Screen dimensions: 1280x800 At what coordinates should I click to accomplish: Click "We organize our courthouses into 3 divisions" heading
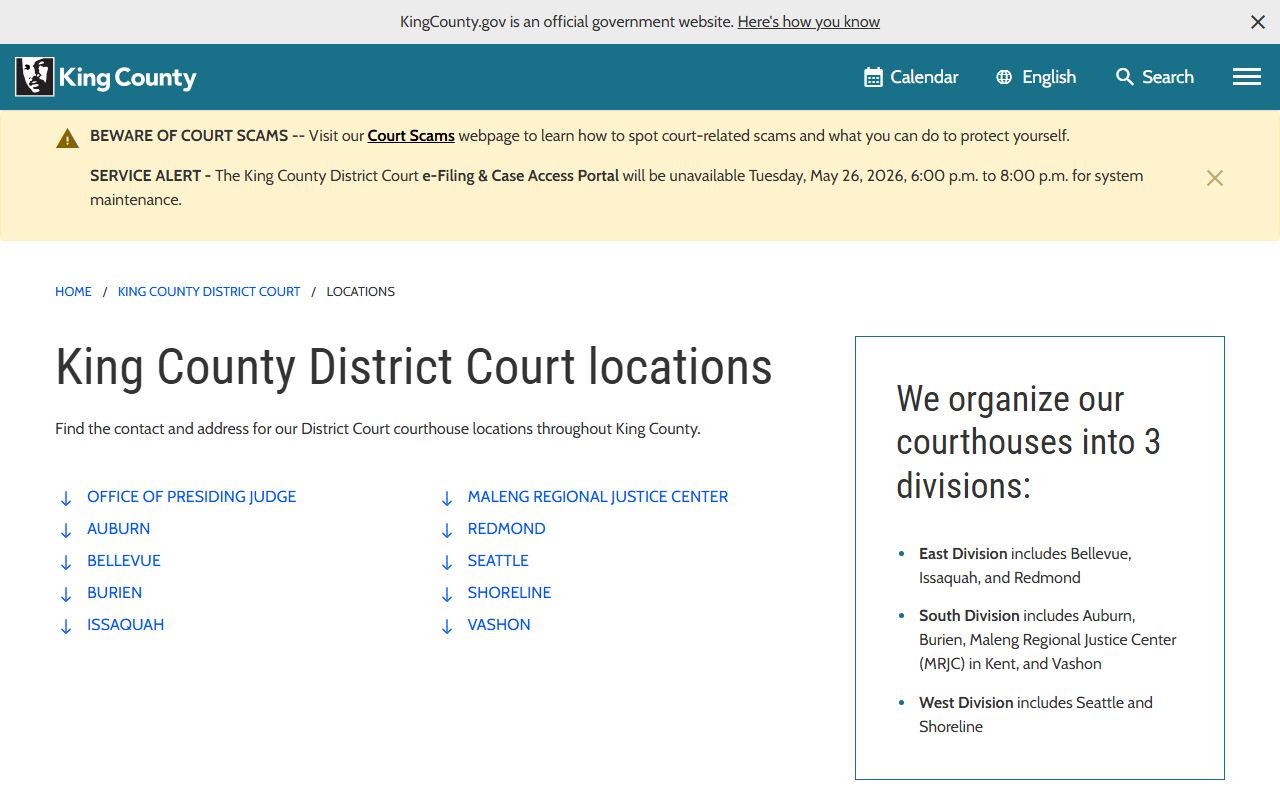click(x=1028, y=442)
